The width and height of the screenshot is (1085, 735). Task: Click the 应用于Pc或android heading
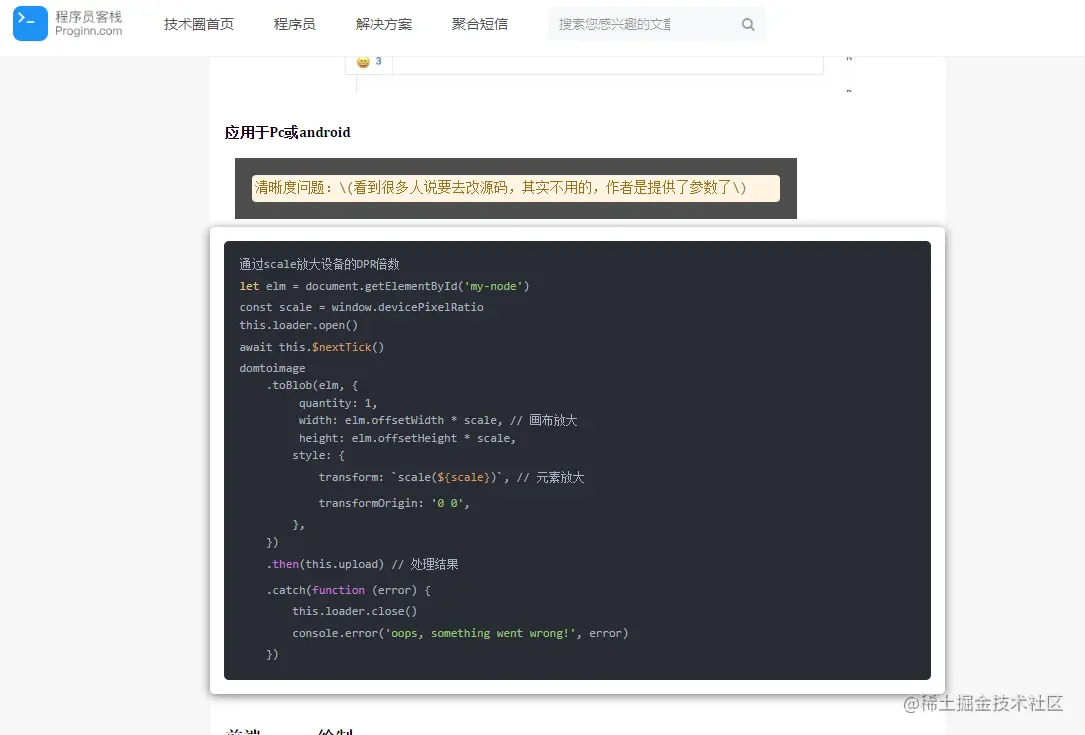click(287, 132)
